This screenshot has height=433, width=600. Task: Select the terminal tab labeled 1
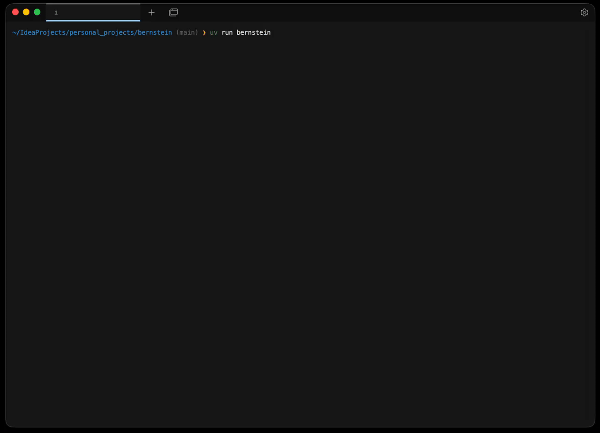[x=93, y=13]
